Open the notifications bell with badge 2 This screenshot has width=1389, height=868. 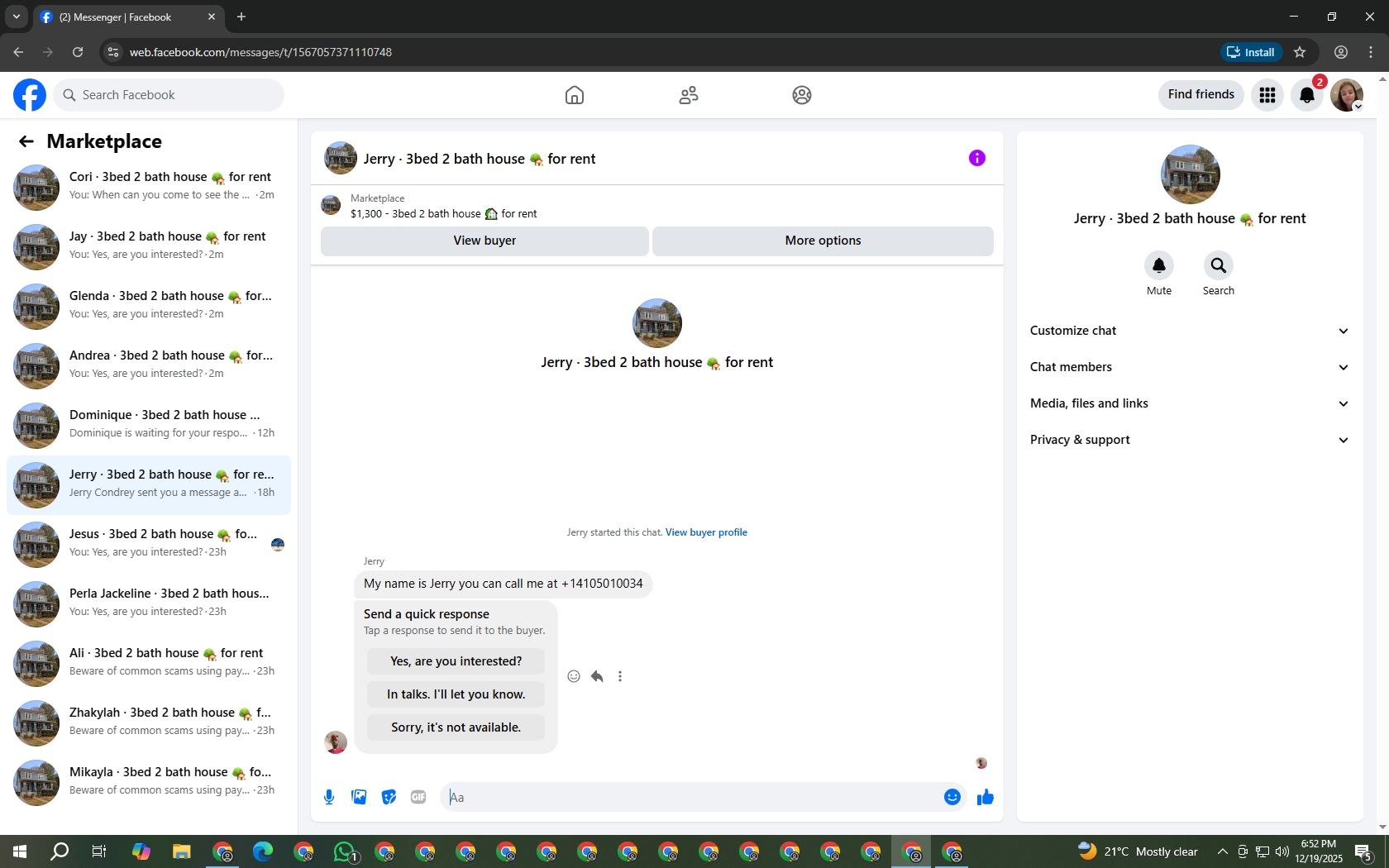point(1307,95)
